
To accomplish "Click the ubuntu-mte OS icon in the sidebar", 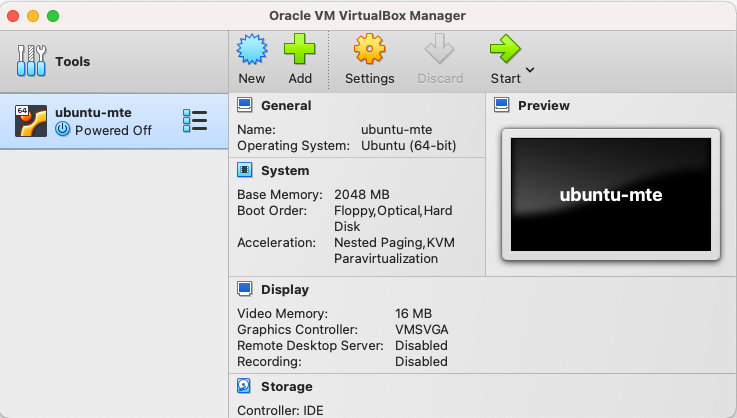I will pos(31,121).
